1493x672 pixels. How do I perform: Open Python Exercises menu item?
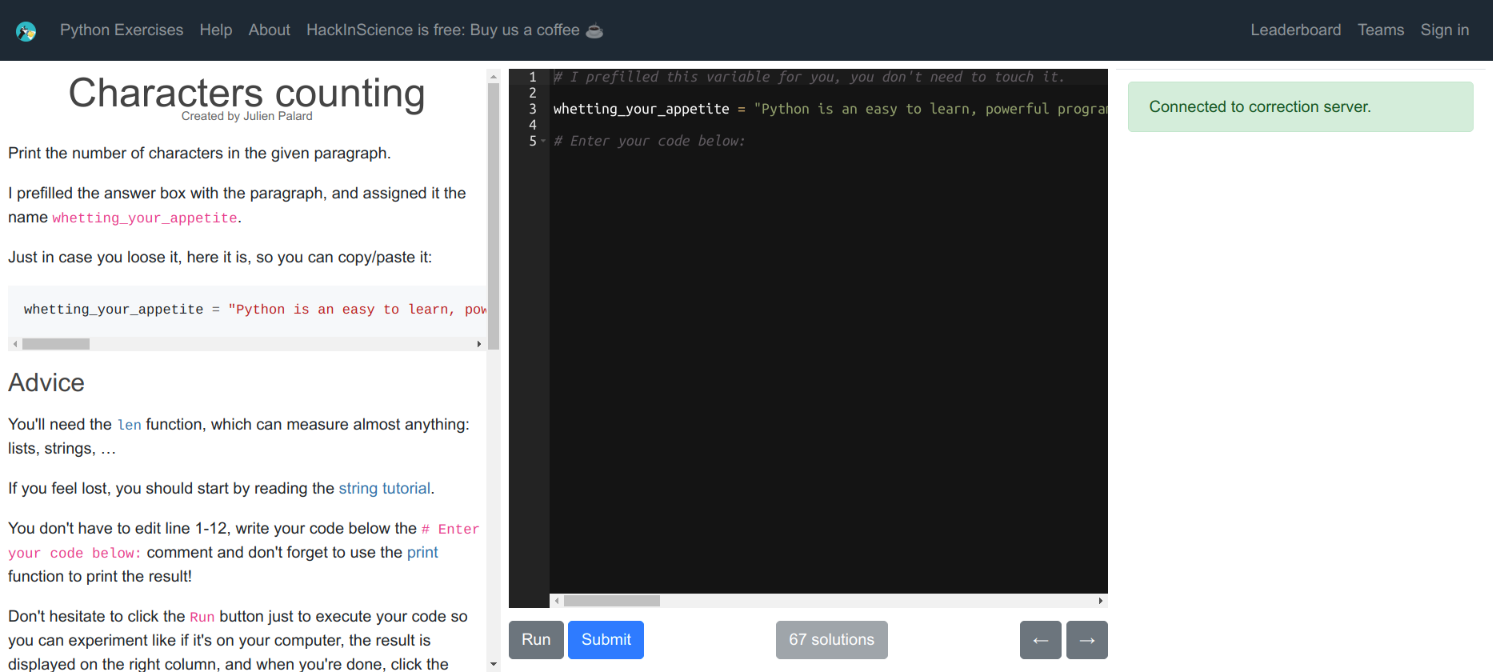coord(121,30)
